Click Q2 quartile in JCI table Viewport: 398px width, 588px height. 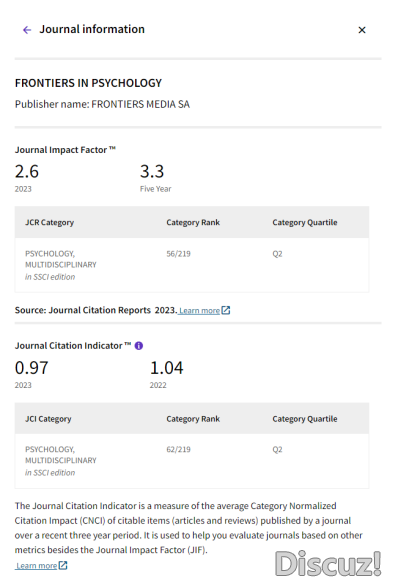point(277,449)
